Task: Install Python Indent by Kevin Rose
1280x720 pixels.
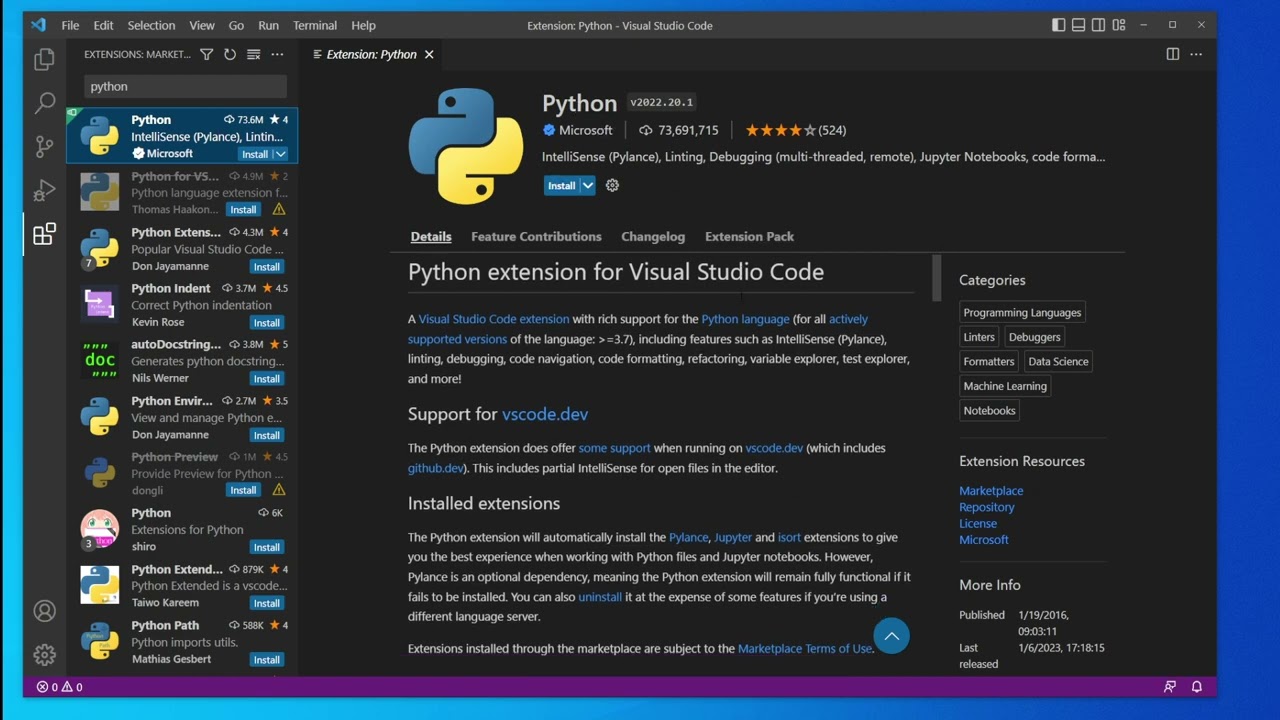Action: pyautogui.click(x=266, y=323)
